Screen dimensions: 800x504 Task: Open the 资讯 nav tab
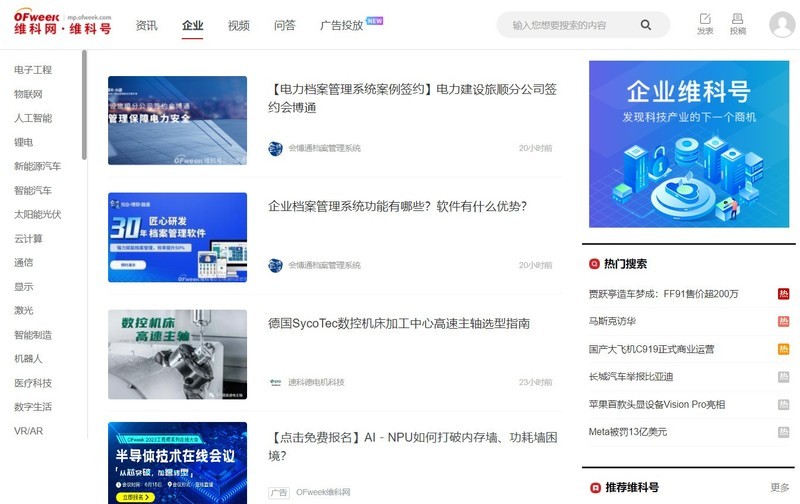(x=147, y=25)
